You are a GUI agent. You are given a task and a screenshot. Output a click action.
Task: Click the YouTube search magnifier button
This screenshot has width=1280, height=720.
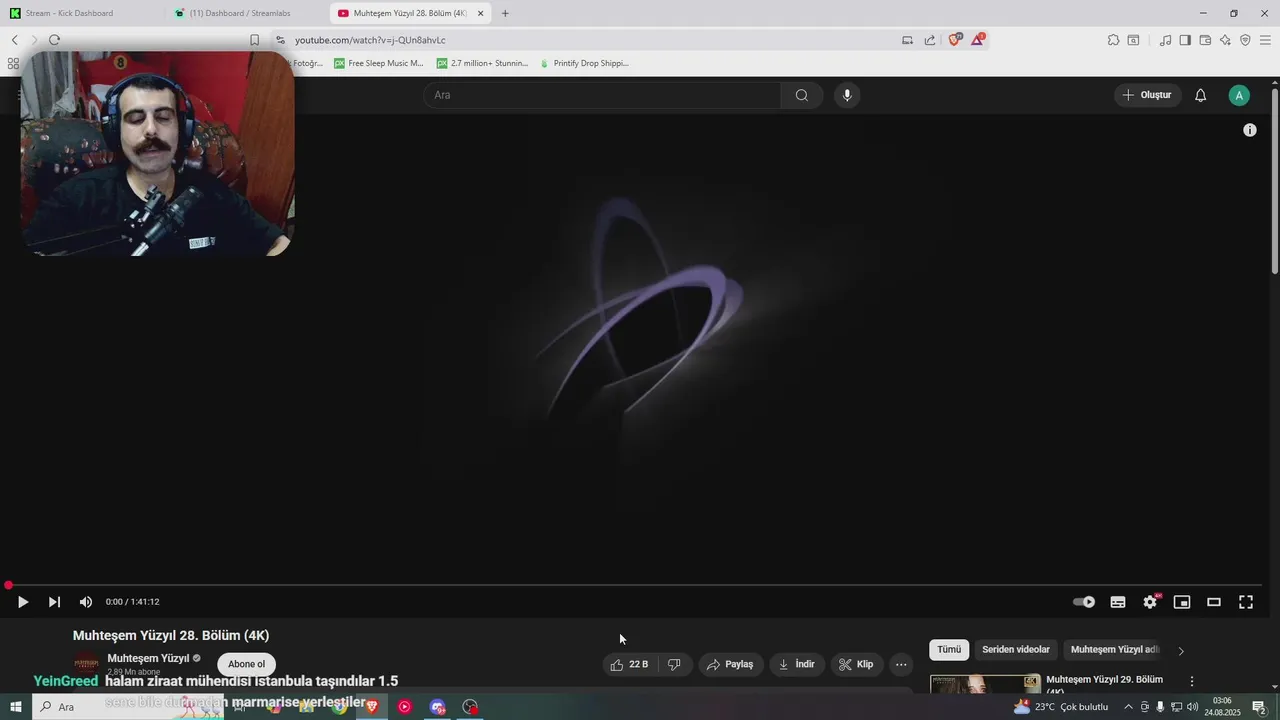pos(802,95)
